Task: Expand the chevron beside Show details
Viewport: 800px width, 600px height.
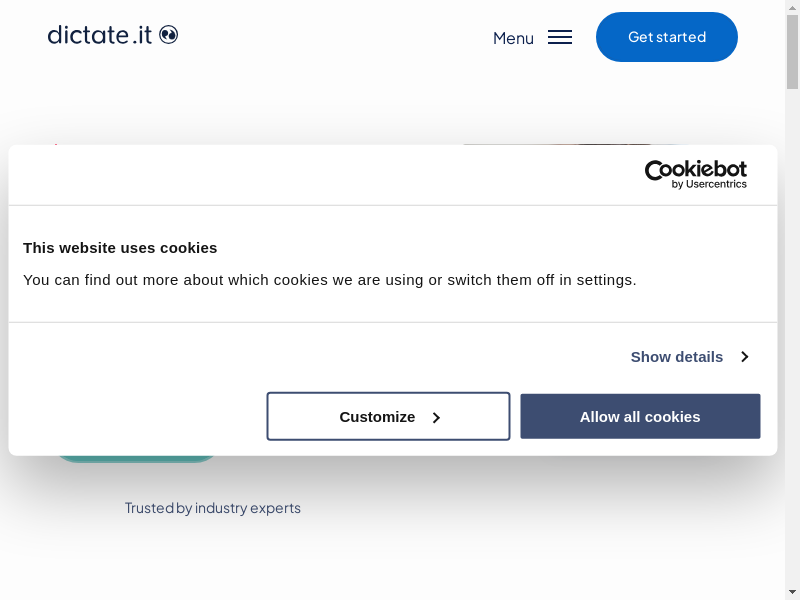Action: (744, 357)
